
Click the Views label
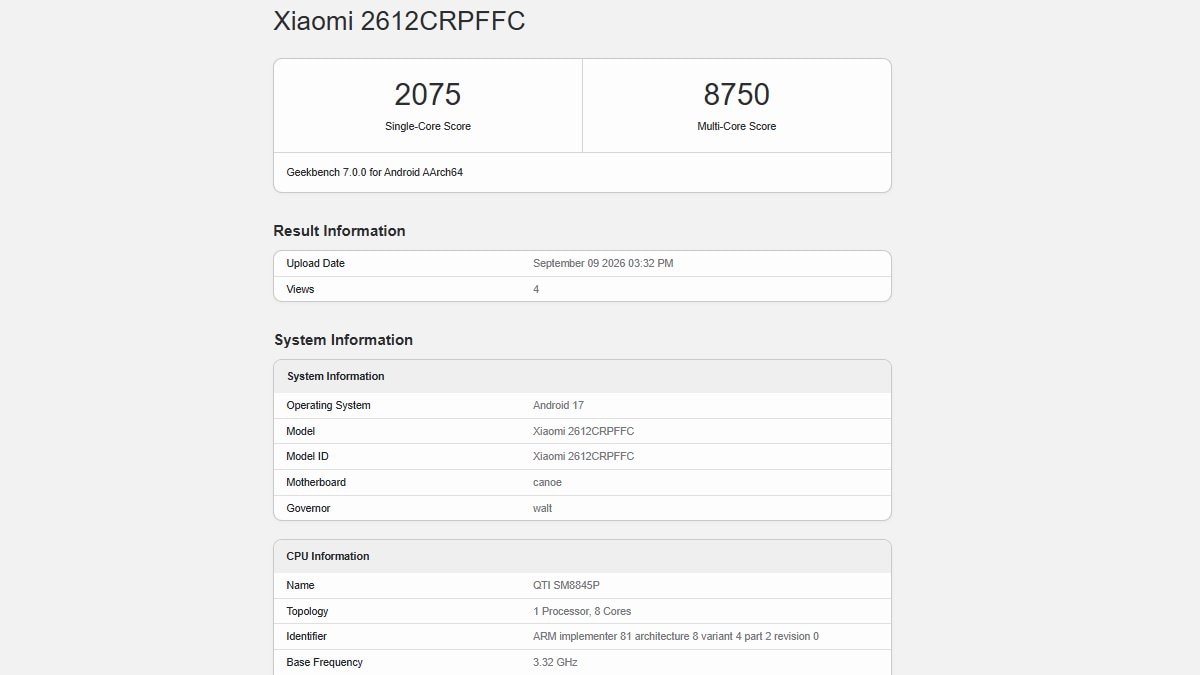(300, 289)
